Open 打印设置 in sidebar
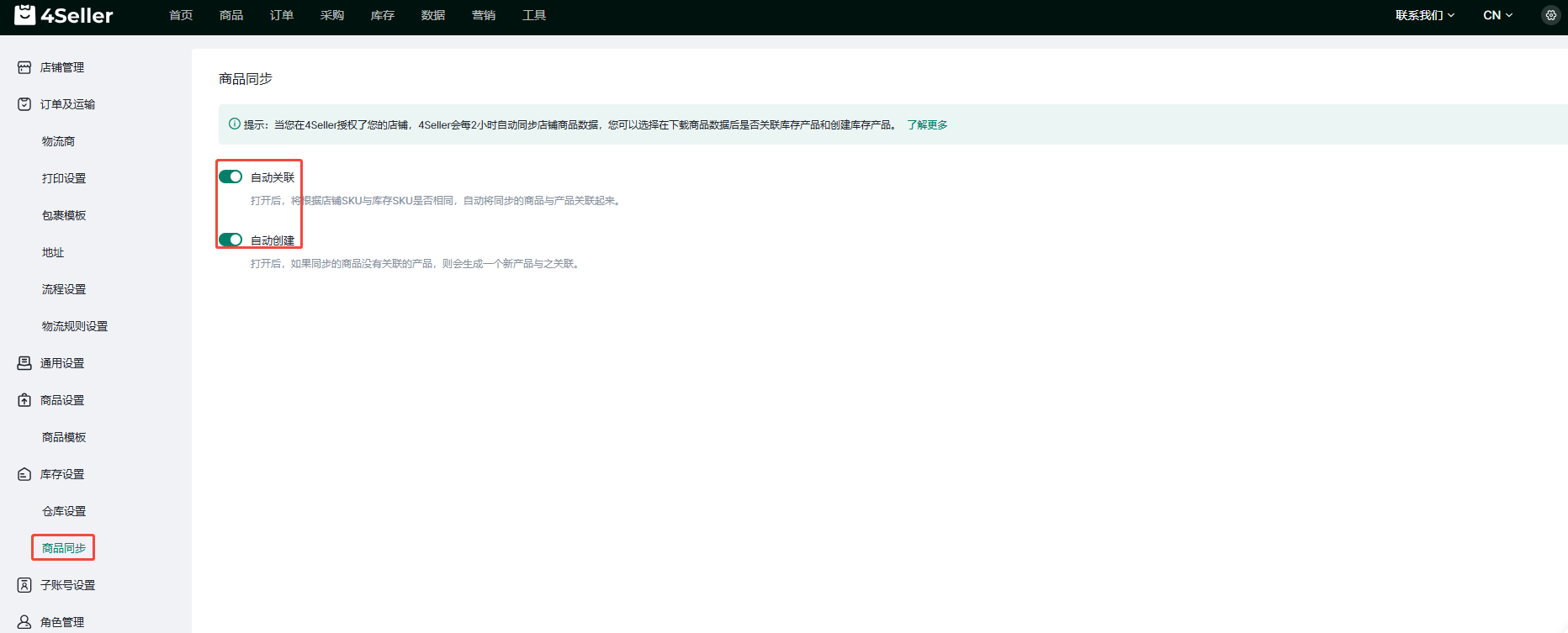This screenshot has height=633, width=1568. click(64, 178)
